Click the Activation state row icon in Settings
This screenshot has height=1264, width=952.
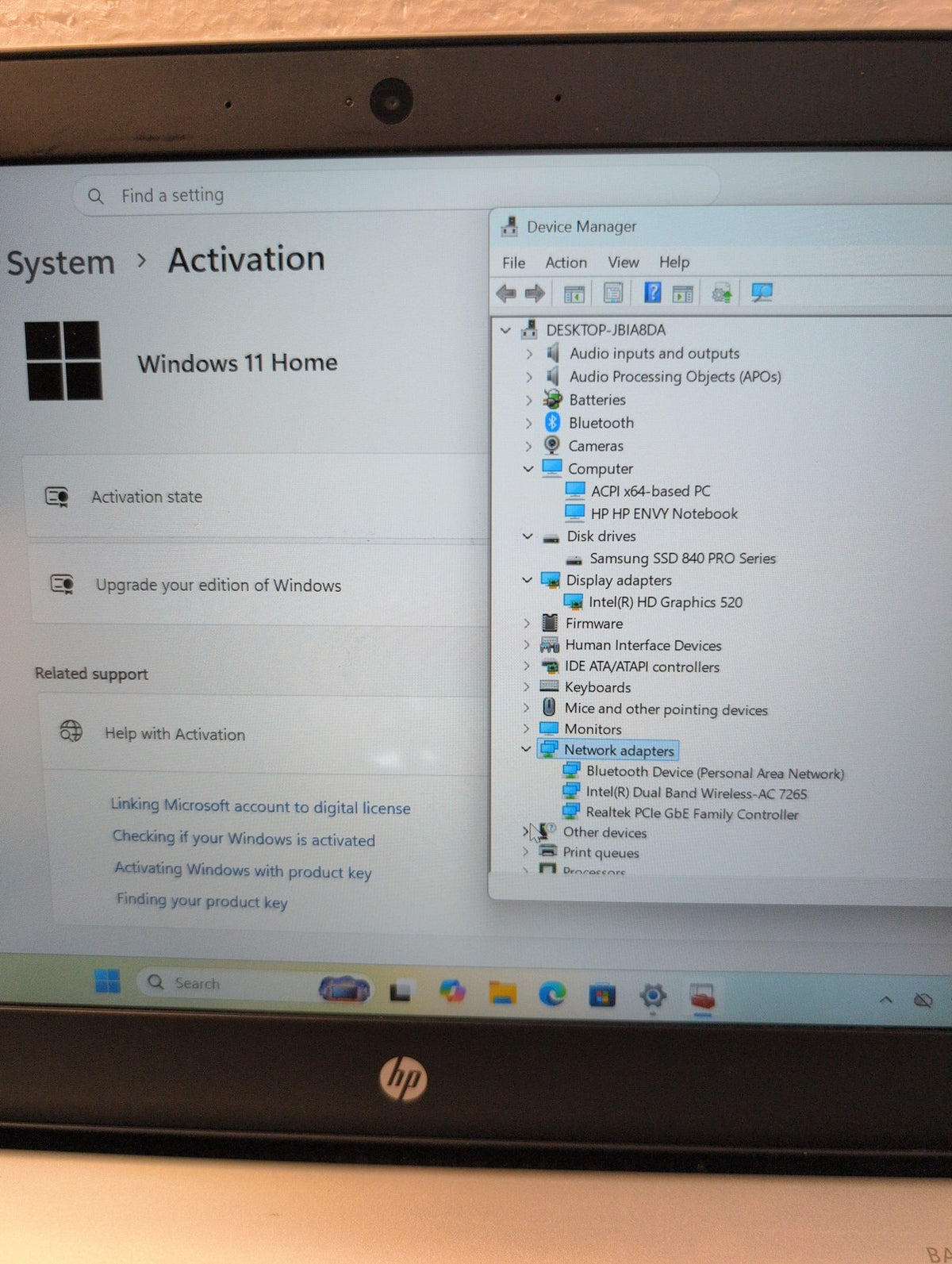57,498
